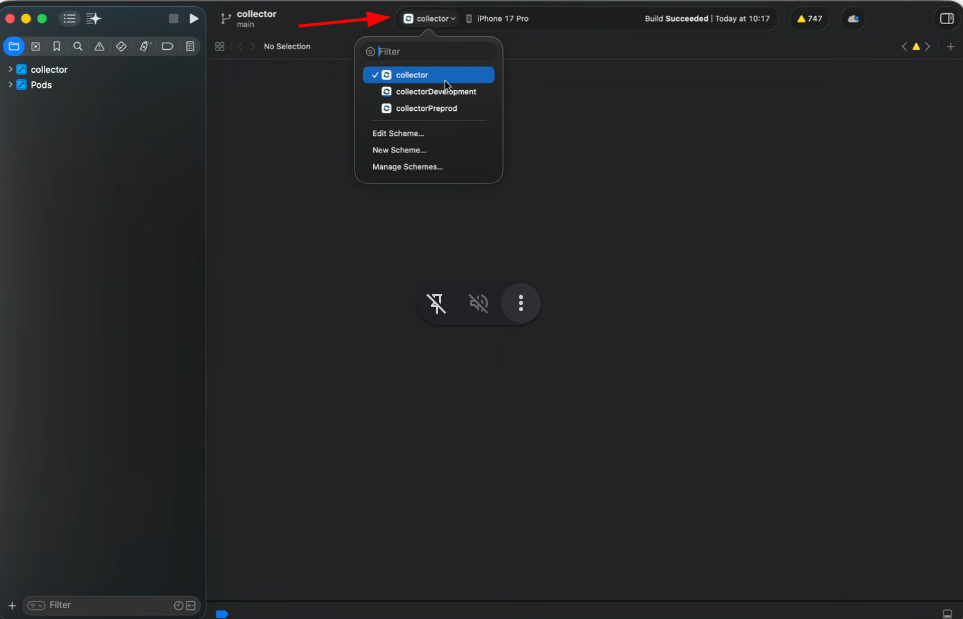Image resolution: width=963 pixels, height=619 pixels.
Task: Expand the Pods project tree item
Action: 10,85
